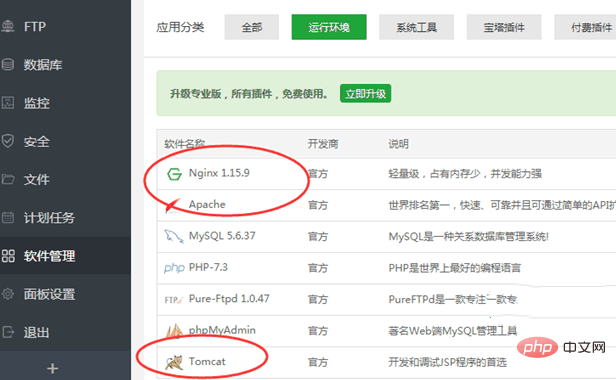The image size is (616, 380).
Task: Click the gear icon beside 面板设置
Action: [8, 294]
